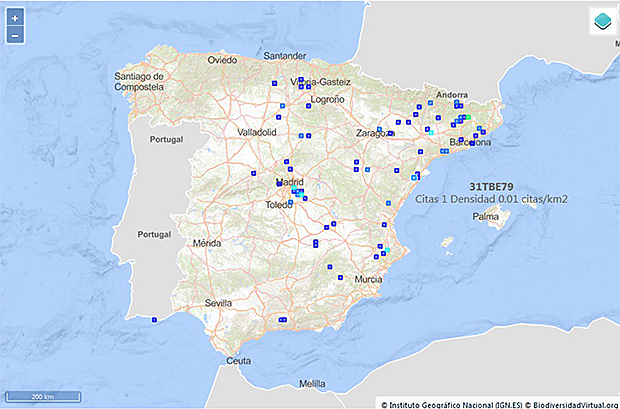
Task: Click the Santiago de Compostela label
Action: tap(139, 80)
